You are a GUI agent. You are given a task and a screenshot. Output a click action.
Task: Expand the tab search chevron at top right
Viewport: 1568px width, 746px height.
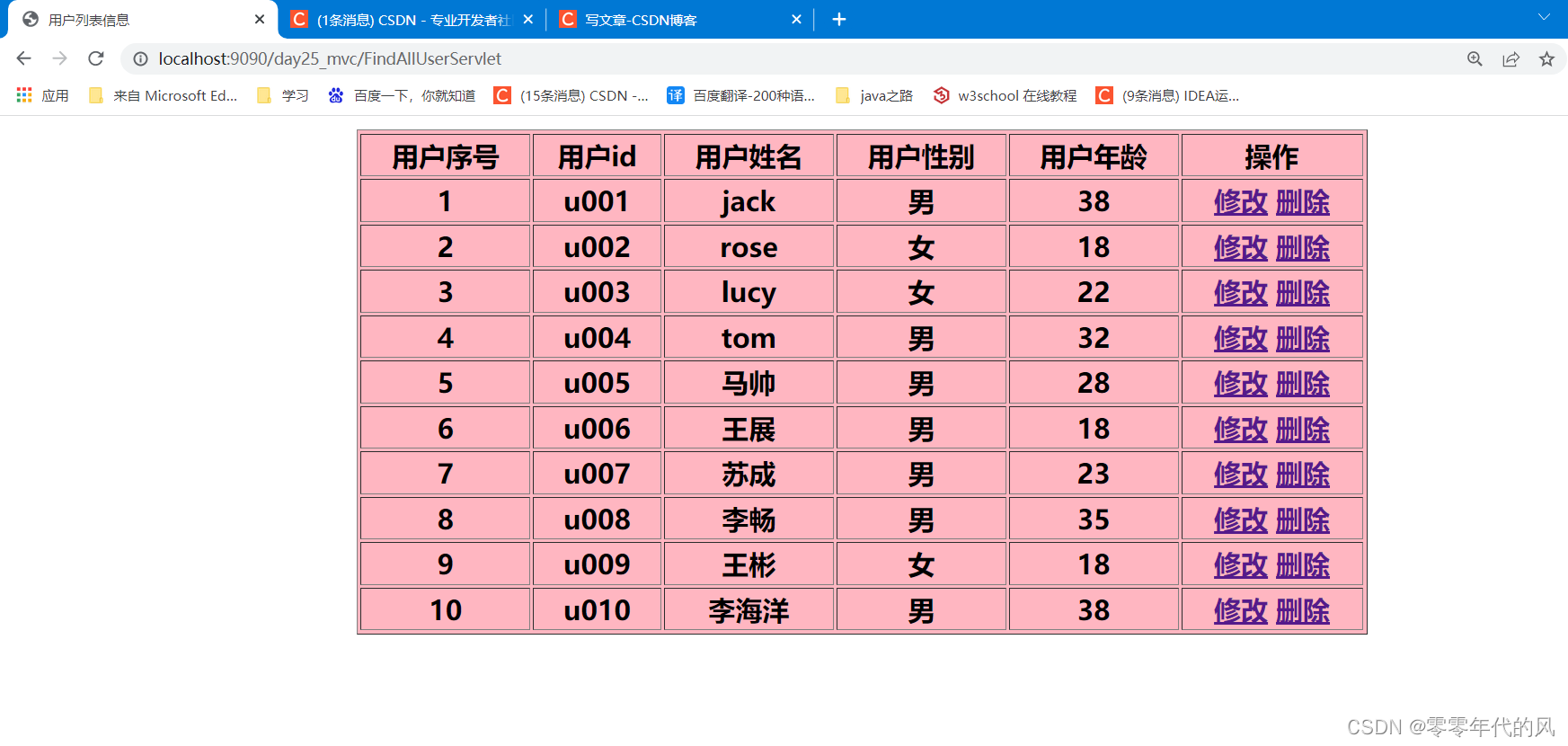click(x=1544, y=17)
